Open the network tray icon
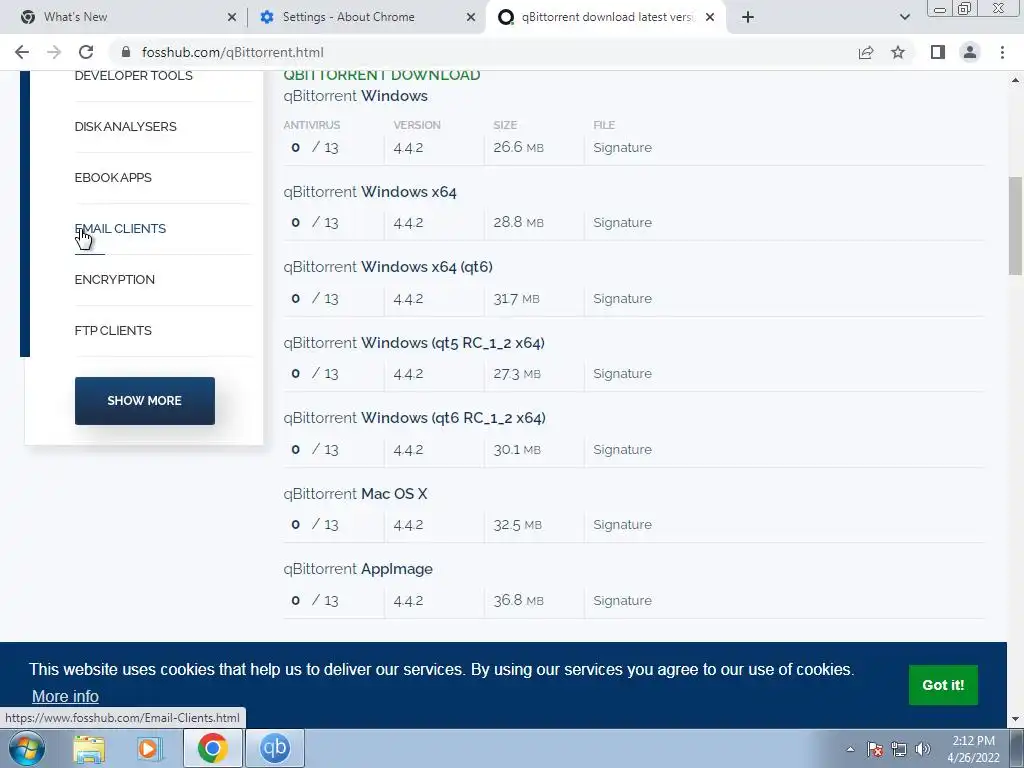 tap(899, 749)
